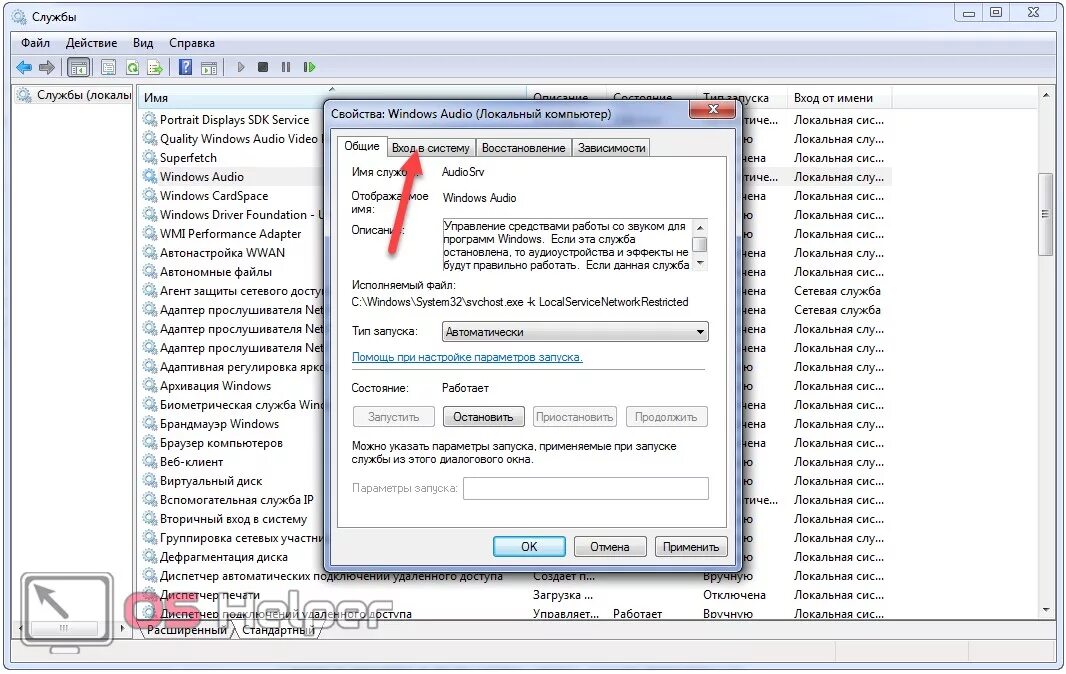The width and height of the screenshot is (1066, 674).
Task: Click the Остановить button
Action: coord(483,417)
